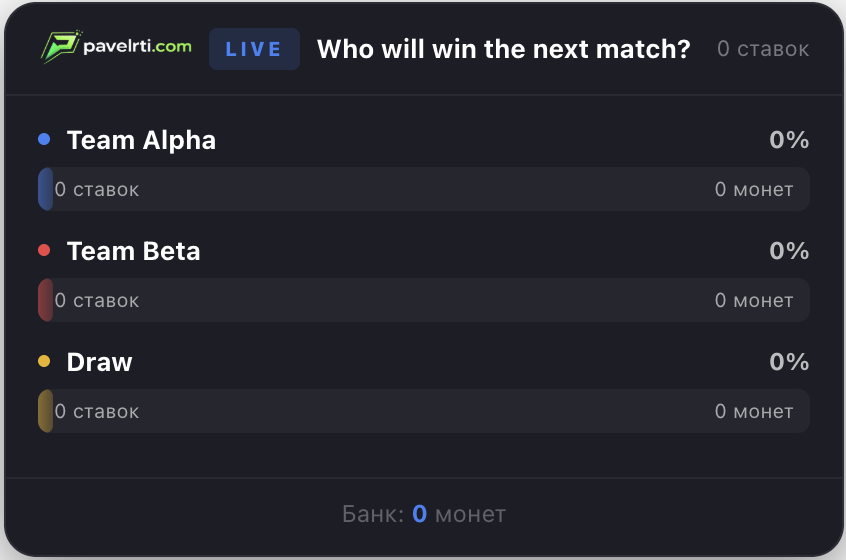Viewport: 846px width, 560px height.
Task: Click the Team Beta progress bar
Action: pyautogui.click(x=423, y=300)
